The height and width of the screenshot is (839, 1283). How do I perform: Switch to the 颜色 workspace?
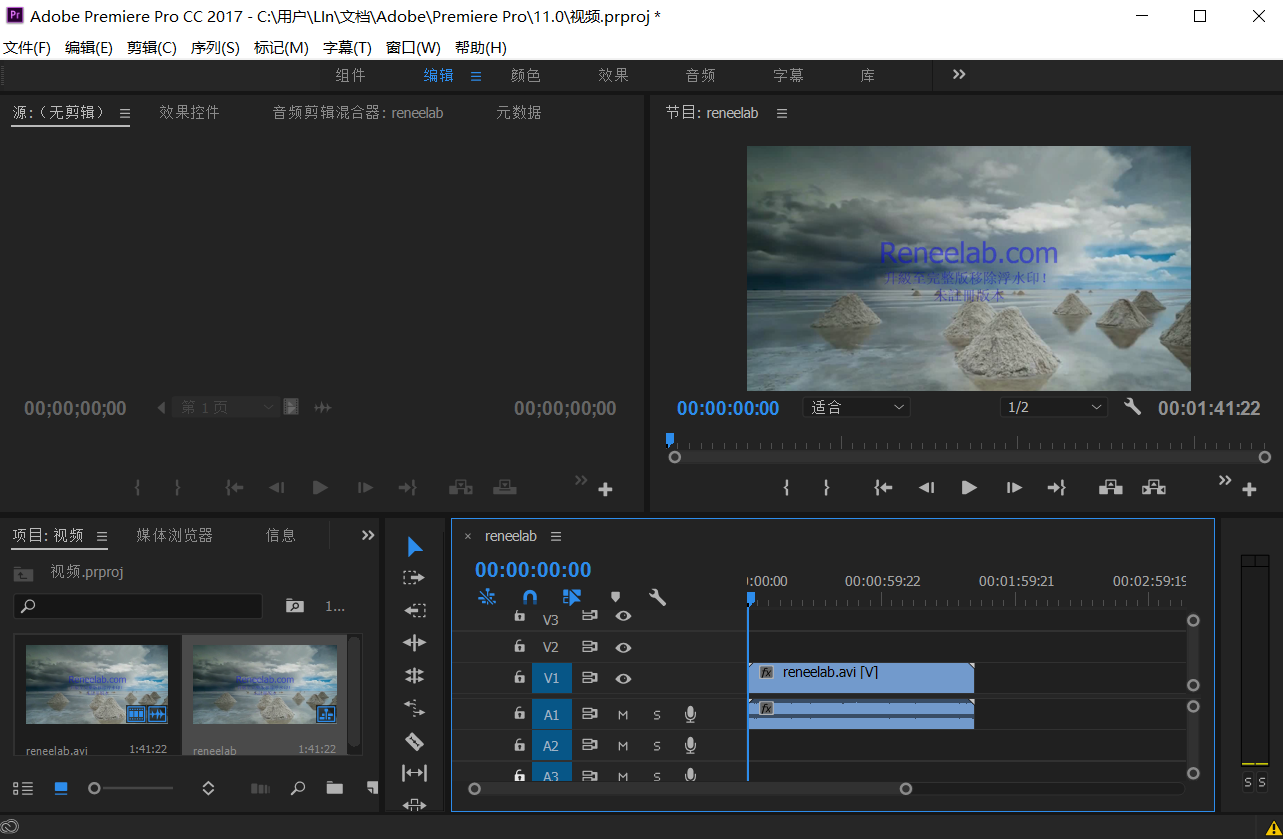coord(525,75)
